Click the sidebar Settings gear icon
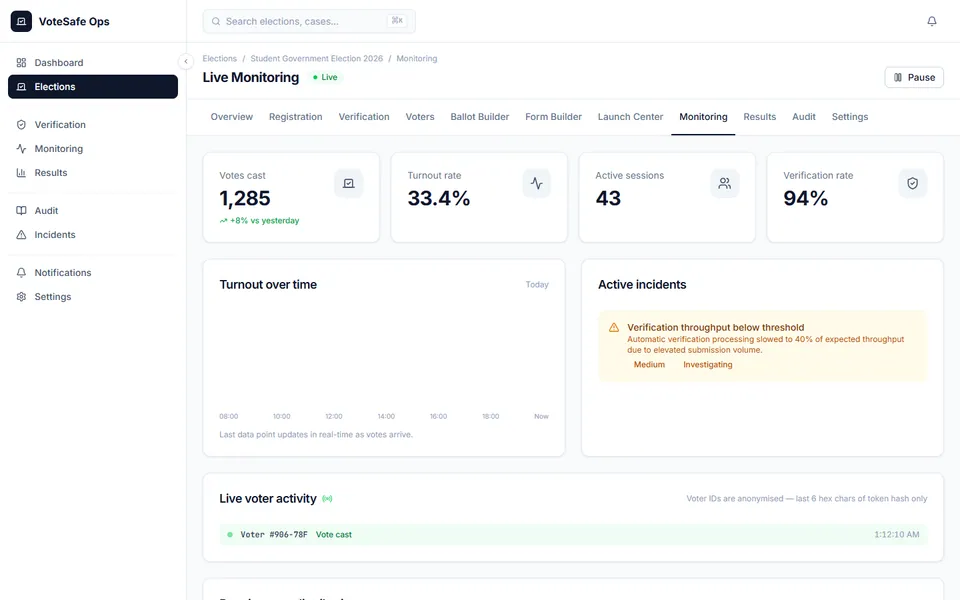960x600 pixels. click(x=21, y=297)
